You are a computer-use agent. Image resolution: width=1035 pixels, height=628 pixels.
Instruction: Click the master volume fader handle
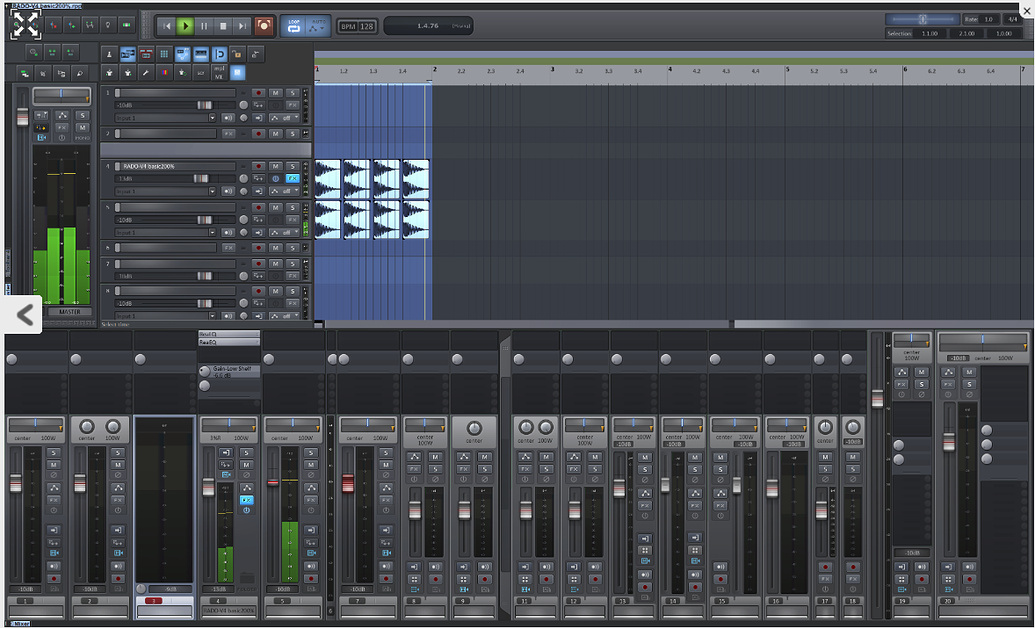pyautogui.click(x=22, y=117)
